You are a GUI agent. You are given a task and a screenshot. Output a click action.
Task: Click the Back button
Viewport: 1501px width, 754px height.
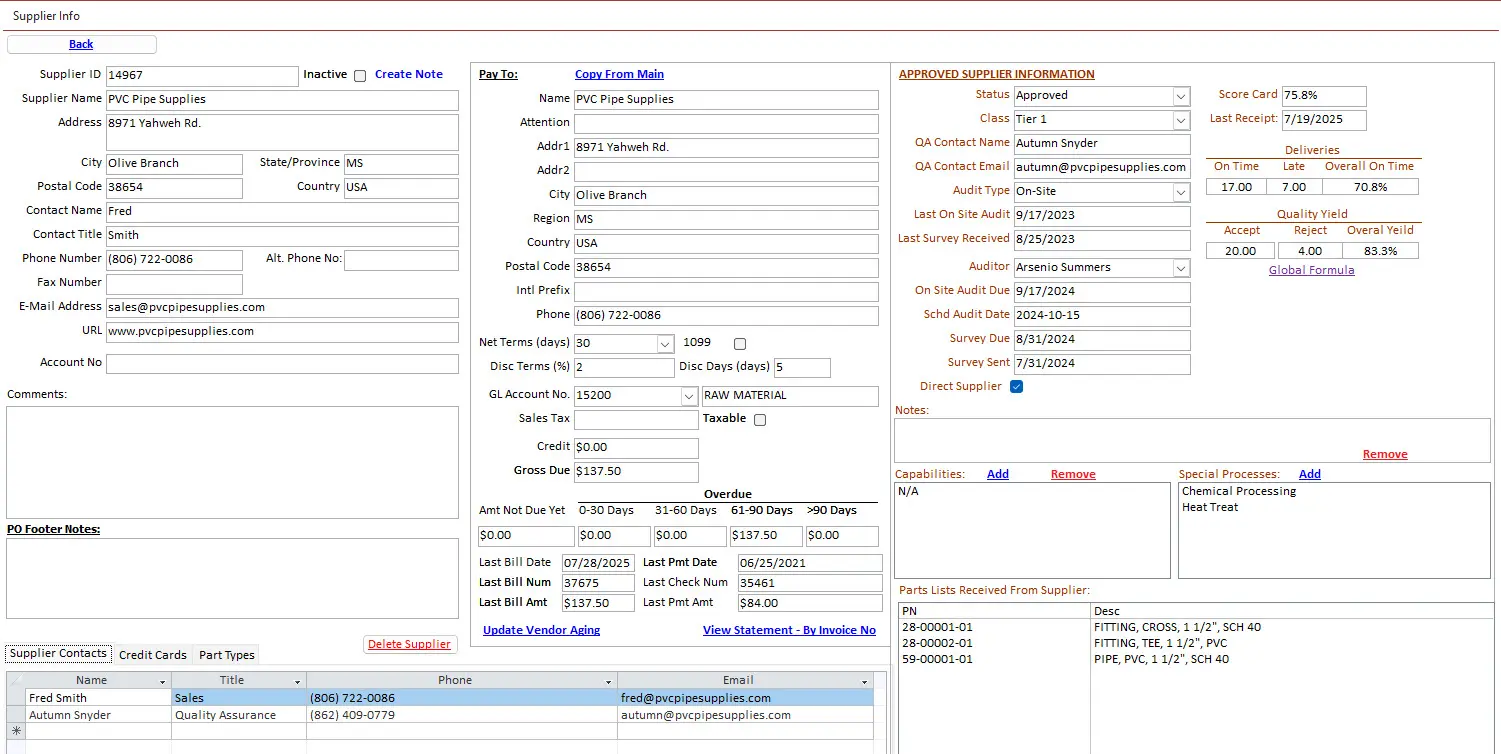pyautogui.click(x=81, y=44)
